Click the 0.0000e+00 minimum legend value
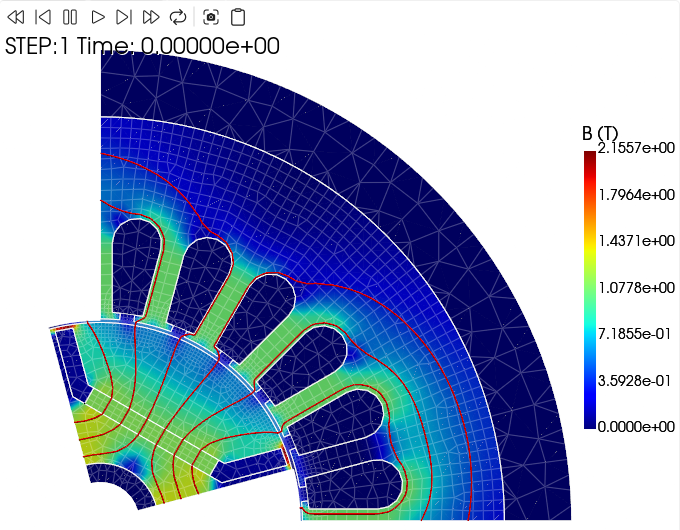The width and height of the screenshot is (680, 530). [636, 427]
